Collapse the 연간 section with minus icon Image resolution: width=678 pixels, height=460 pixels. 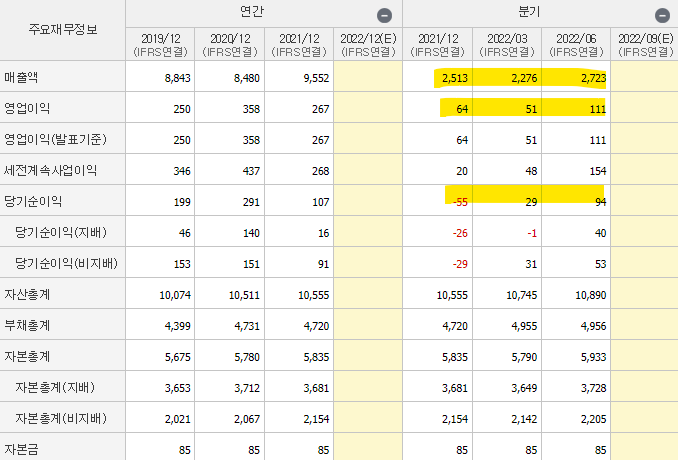pos(384,16)
